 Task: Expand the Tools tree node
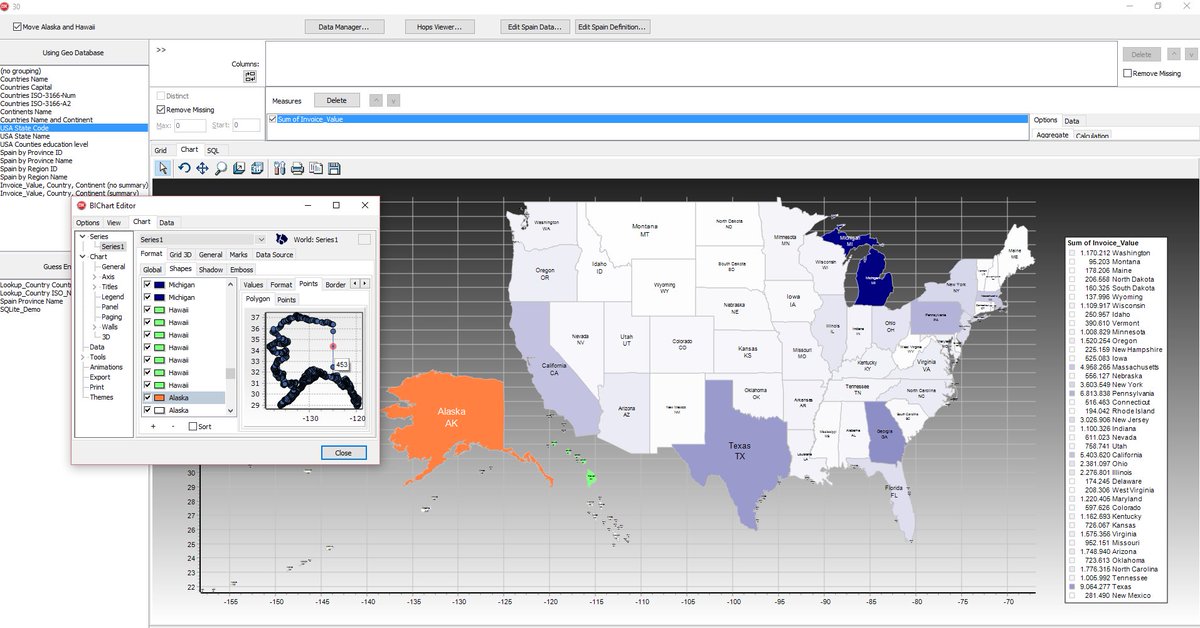tap(82, 357)
